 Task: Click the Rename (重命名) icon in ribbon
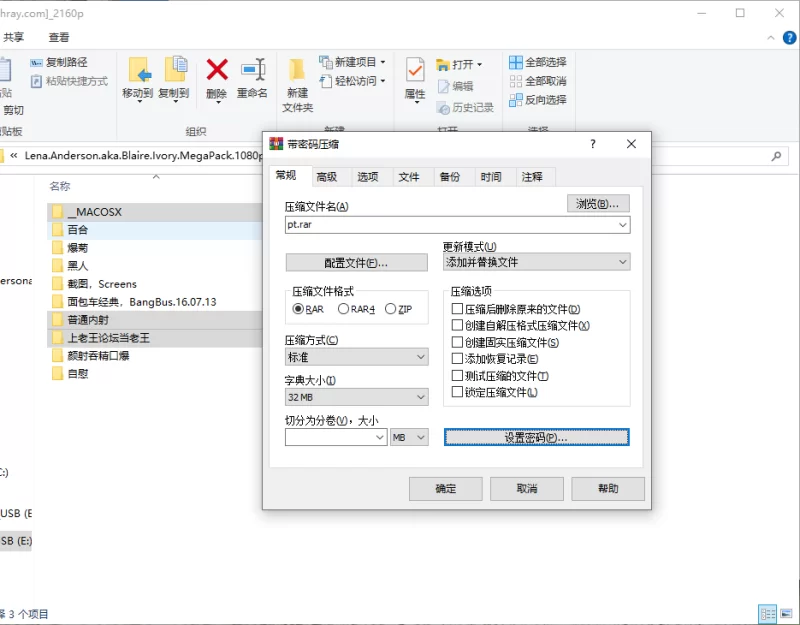253,69
